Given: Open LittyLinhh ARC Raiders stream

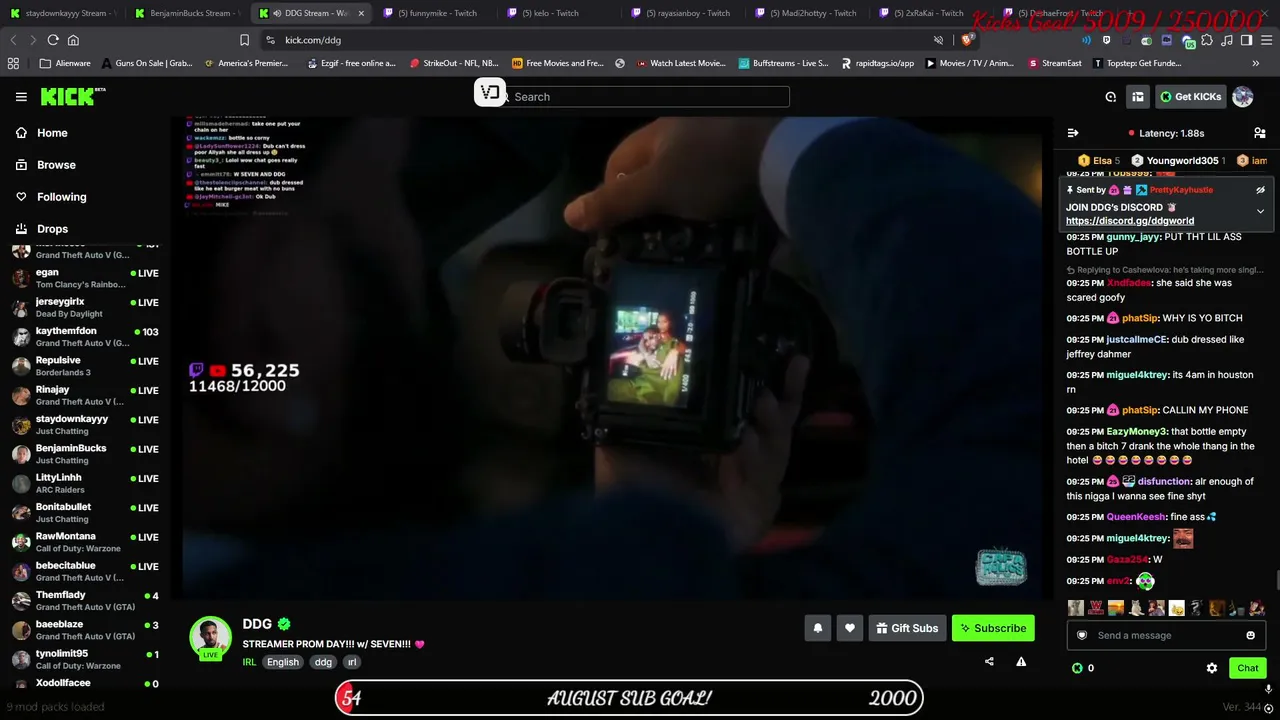Looking at the screenshot, I should pyautogui.click(x=85, y=483).
